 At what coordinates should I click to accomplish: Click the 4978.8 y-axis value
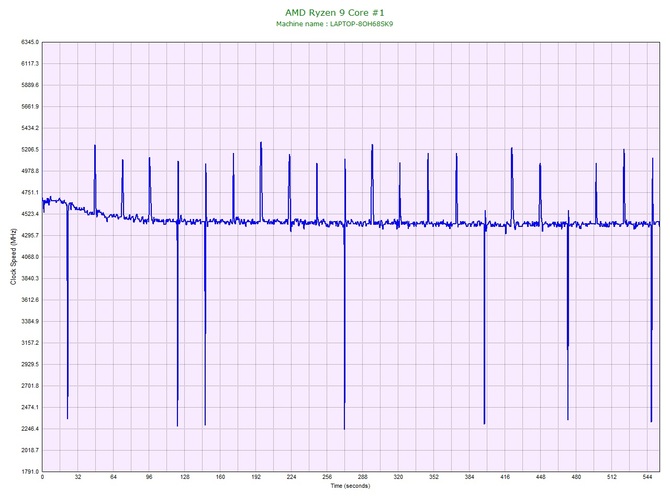pos(30,171)
